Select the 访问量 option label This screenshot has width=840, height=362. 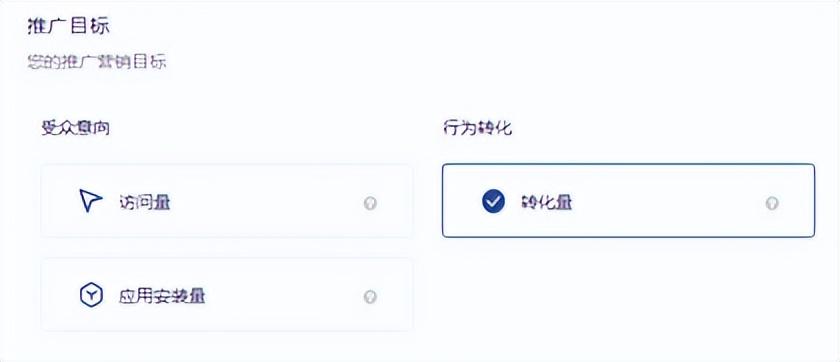click(145, 203)
